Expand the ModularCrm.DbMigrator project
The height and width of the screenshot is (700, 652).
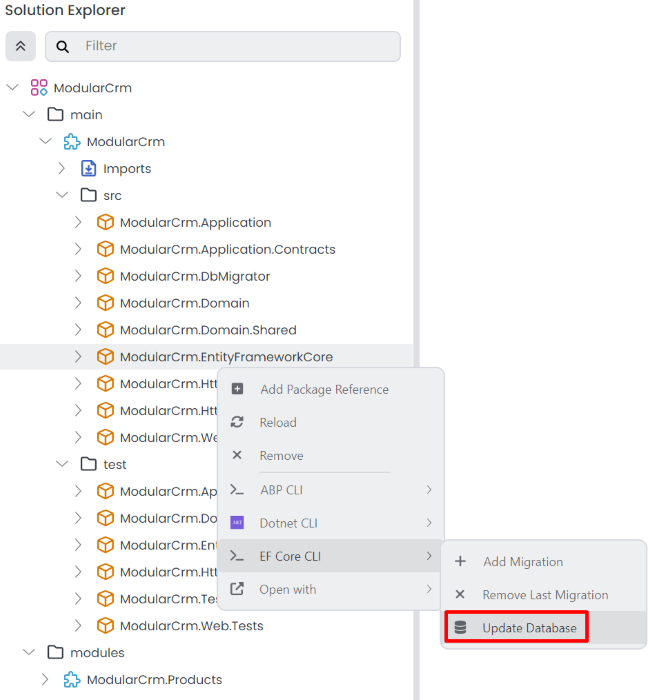click(78, 276)
